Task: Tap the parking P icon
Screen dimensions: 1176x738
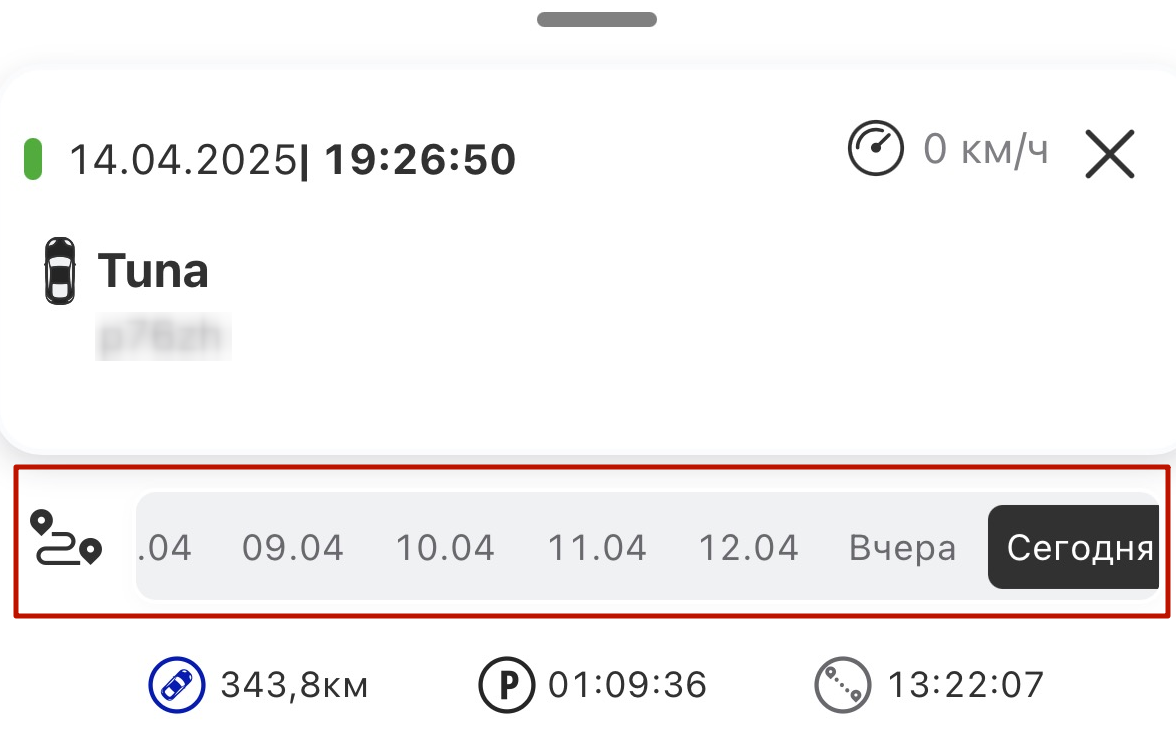Action: pos(507,685)
